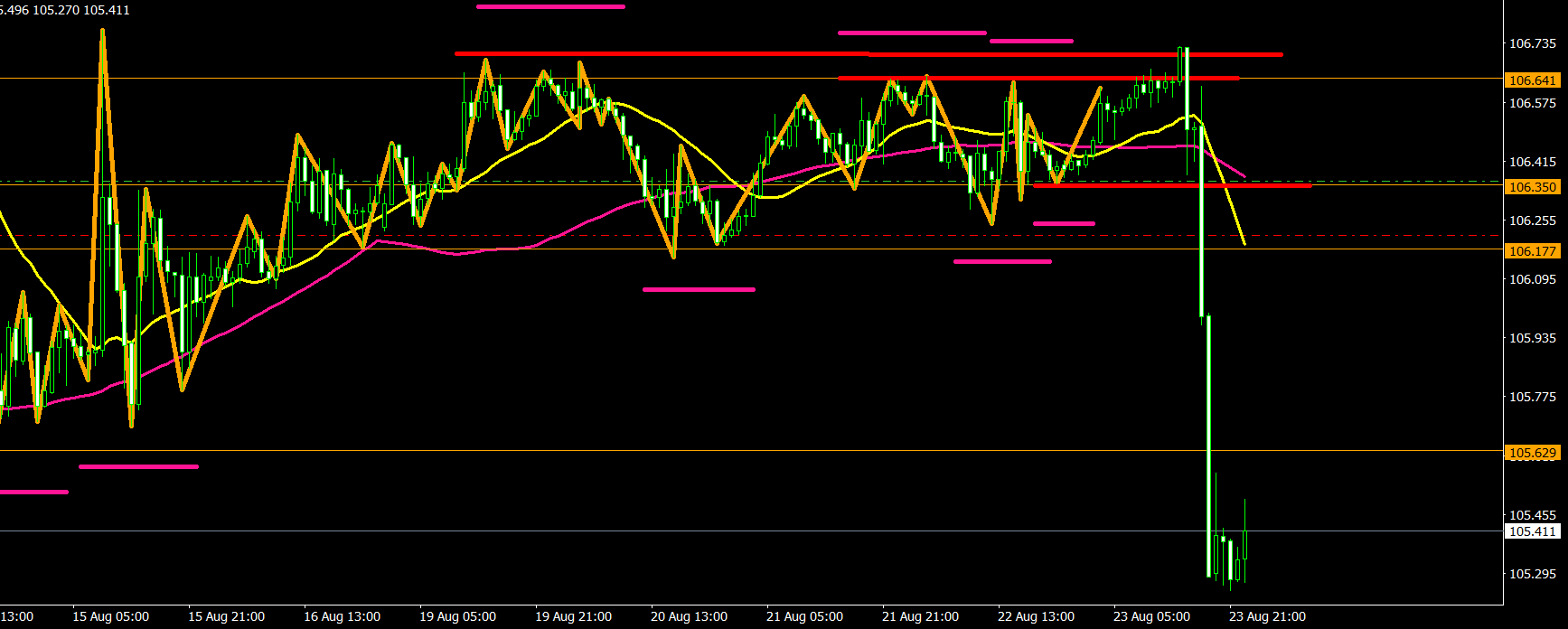Click the 19 Aug 21:00 time label
This screenshot has height=629, width=1568.
point(573,616)
